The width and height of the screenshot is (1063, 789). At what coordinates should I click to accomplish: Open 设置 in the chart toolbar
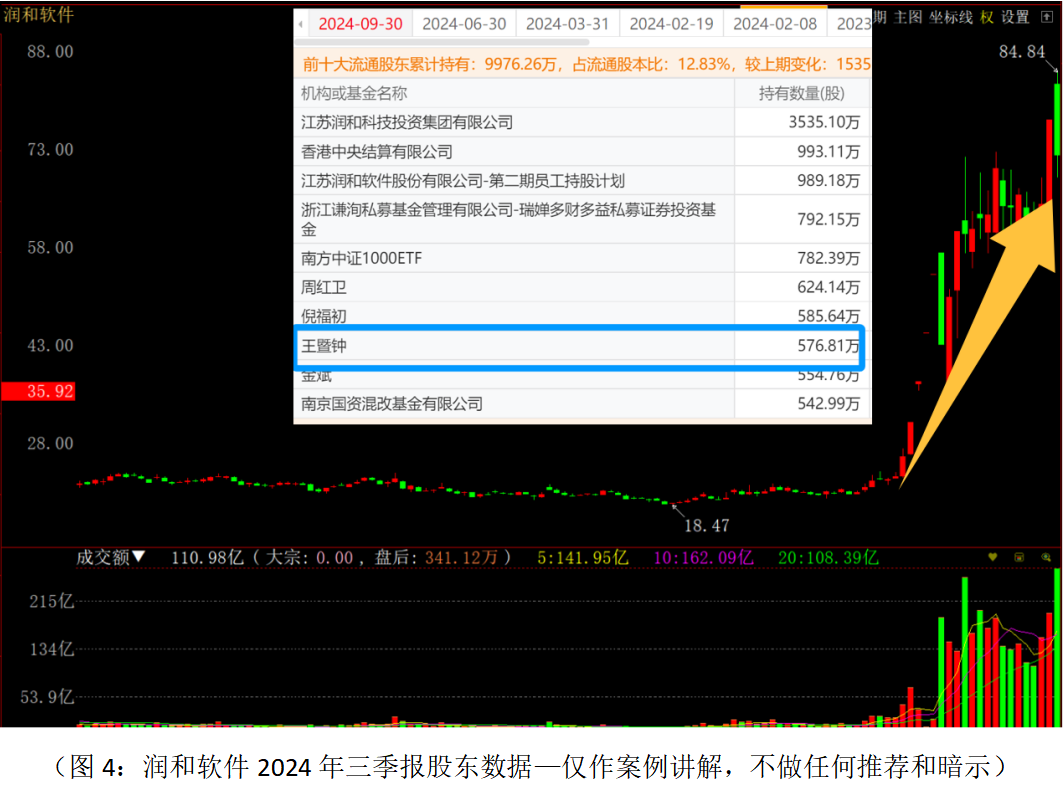1015,17
